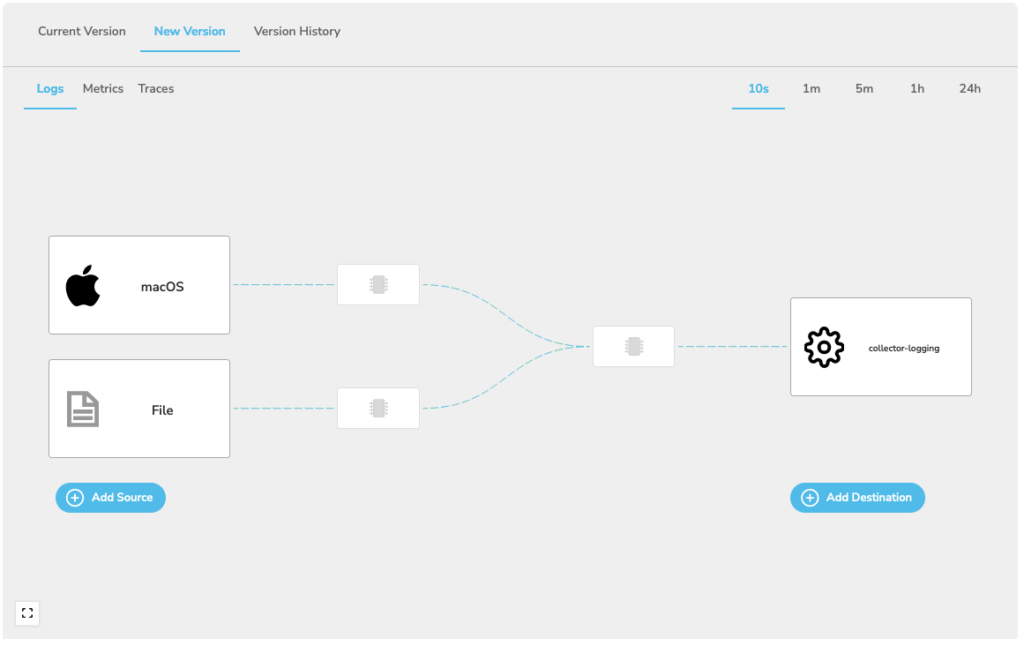Click the plus icon inside Add Destination button
Viewport: 1024px width, 646px height.
[x=809, y=497]
